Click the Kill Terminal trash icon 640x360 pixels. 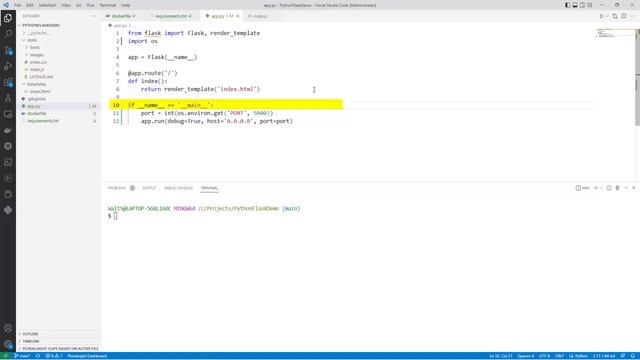(x=617, y=188)
